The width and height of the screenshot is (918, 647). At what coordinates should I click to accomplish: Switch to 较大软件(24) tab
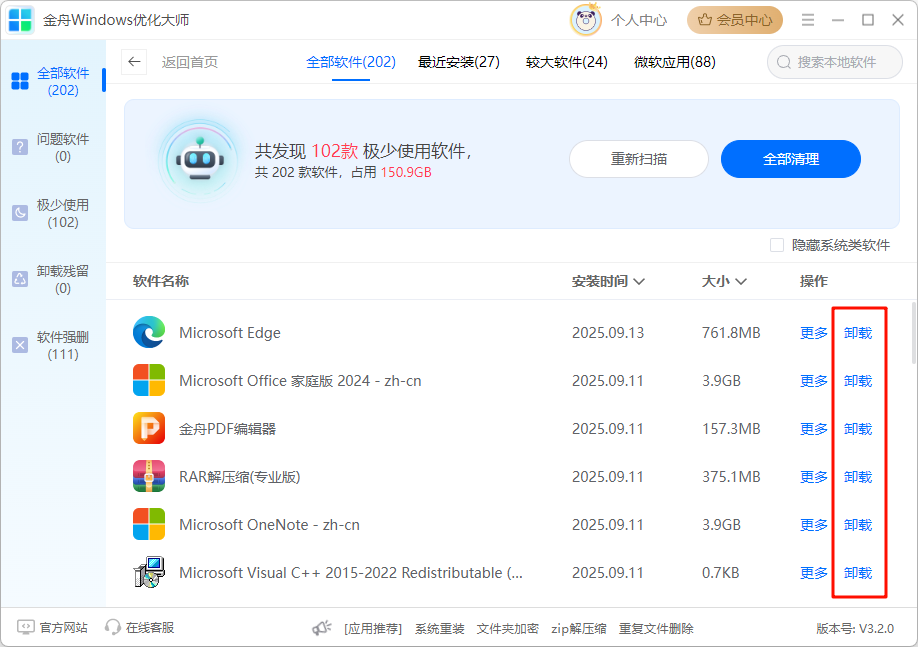[x=566, y=62]
